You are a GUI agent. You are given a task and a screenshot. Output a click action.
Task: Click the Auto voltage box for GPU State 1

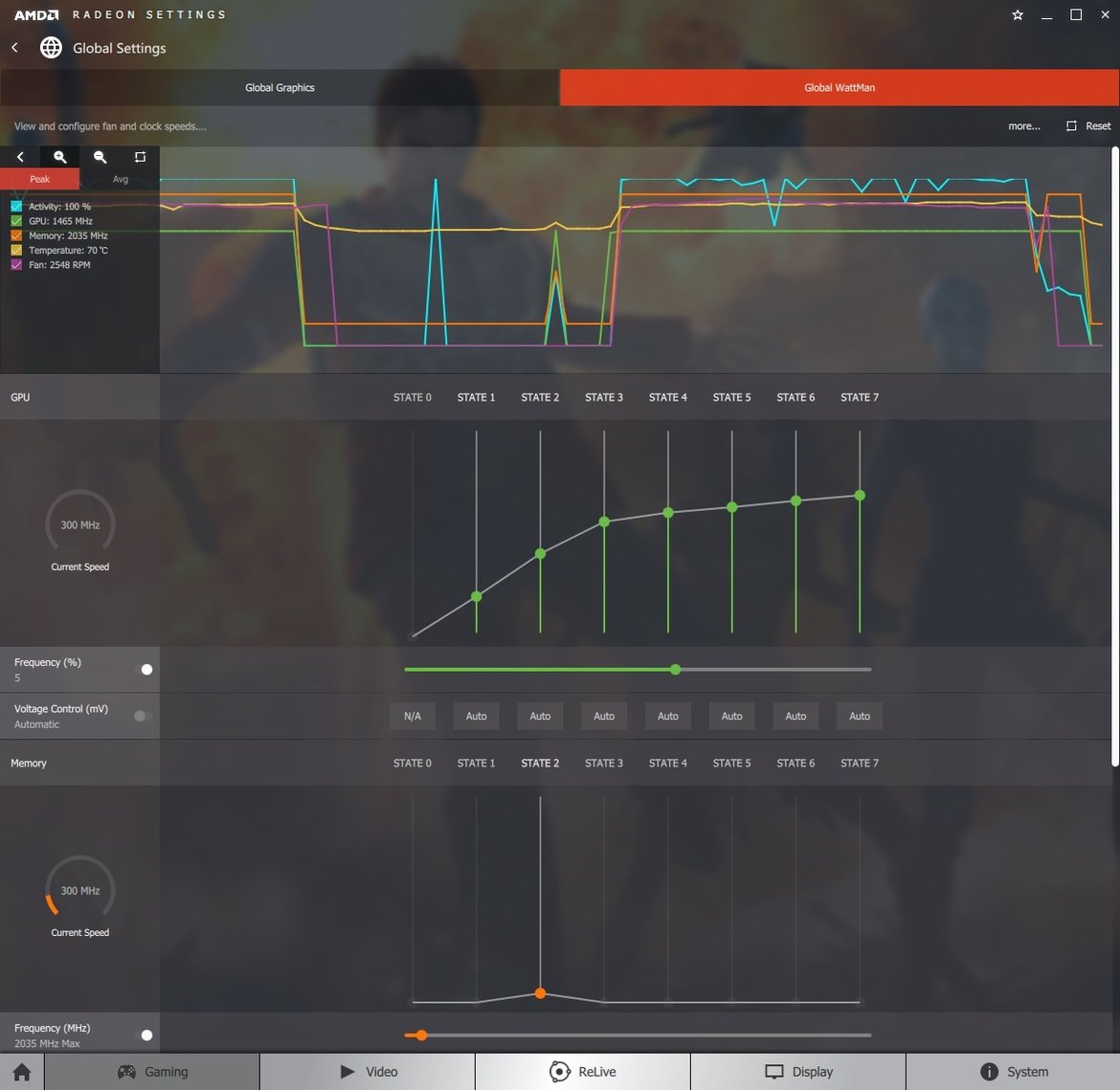pos(476,716)
